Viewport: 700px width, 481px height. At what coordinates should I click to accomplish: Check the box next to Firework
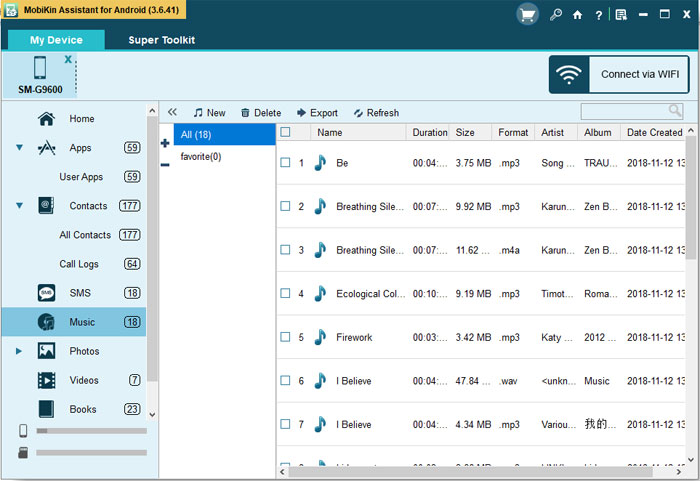[286, 338]
